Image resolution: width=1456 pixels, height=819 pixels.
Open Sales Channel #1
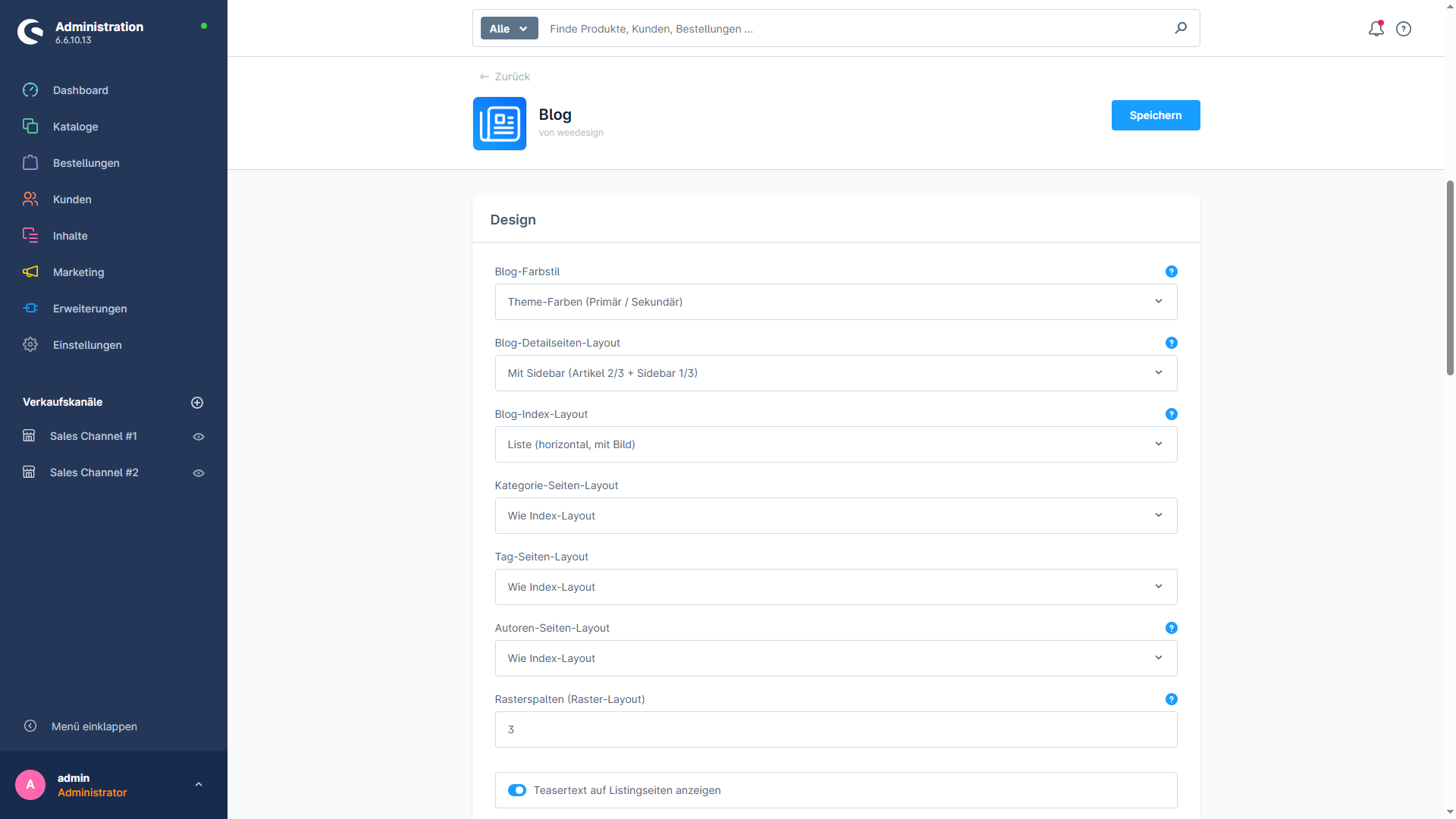pyautogui.click(x=93, y=436)
